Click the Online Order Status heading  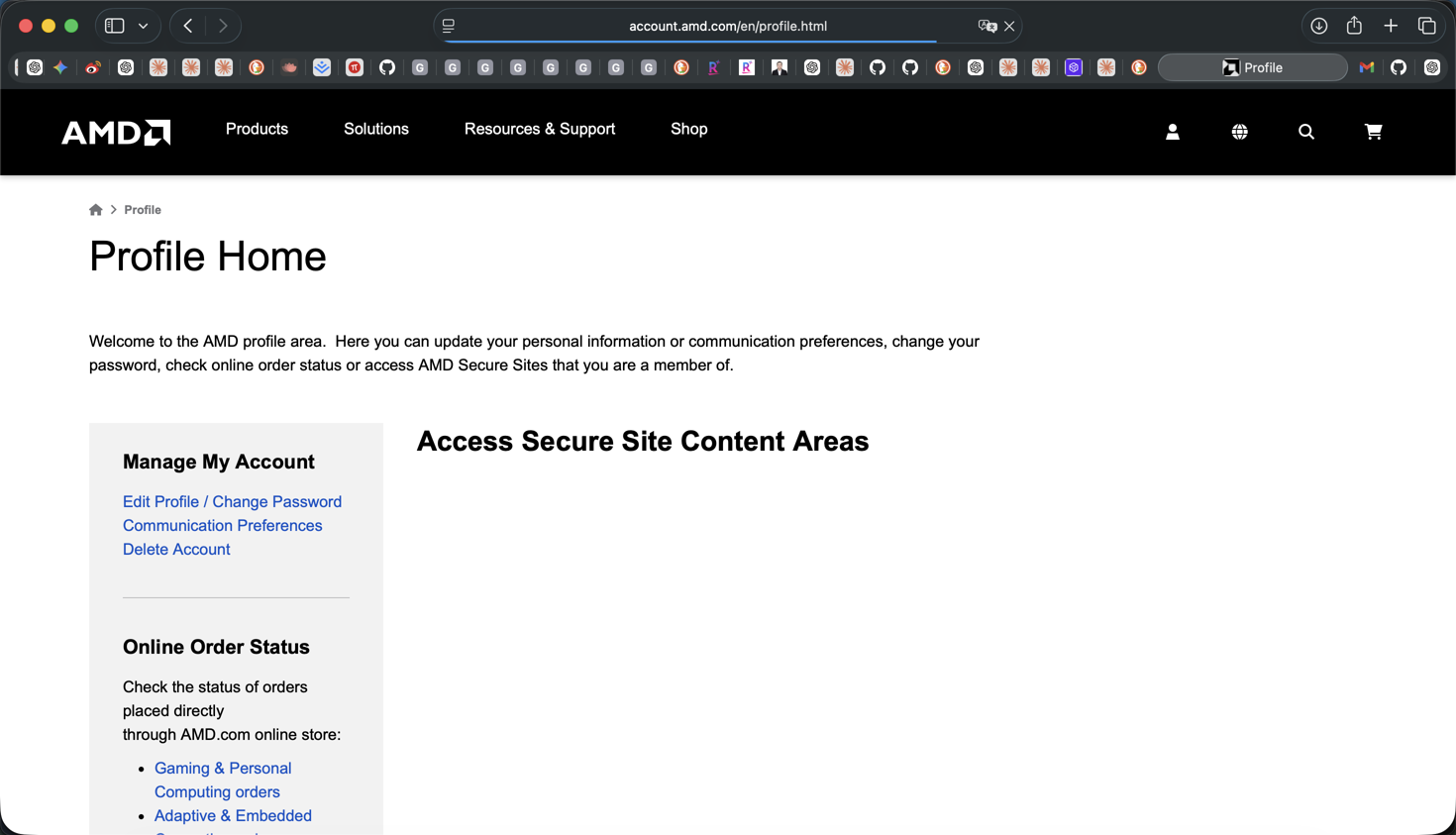[x=216, y=648]
